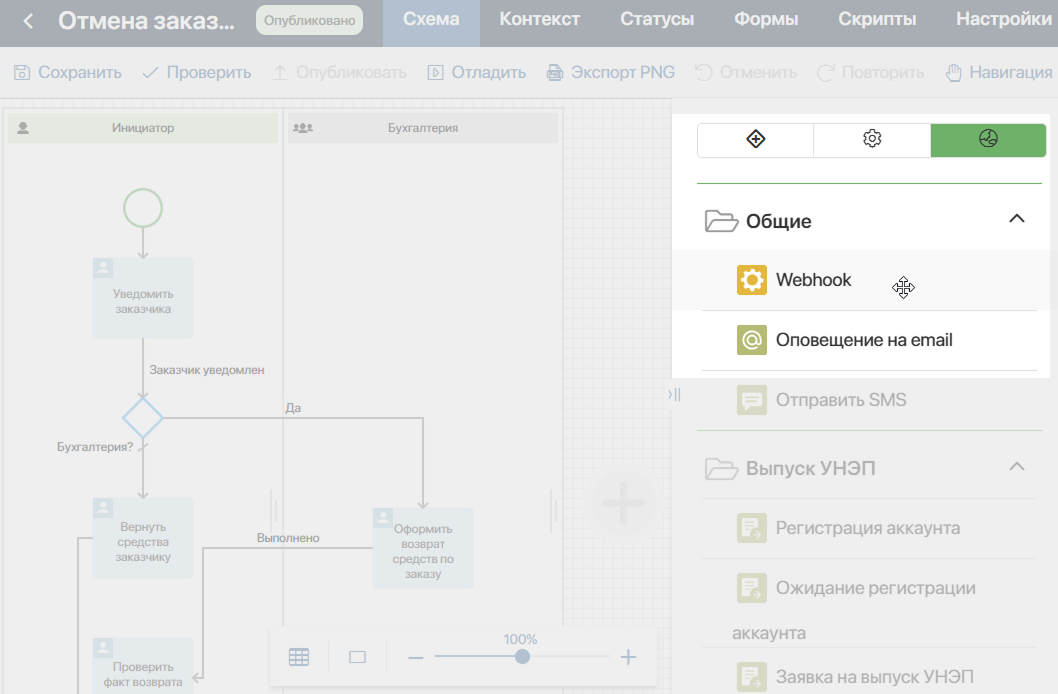Screen dimensions: 1058x694
Task: Click the Опубликовано status badge
Action: click(310, 20)
